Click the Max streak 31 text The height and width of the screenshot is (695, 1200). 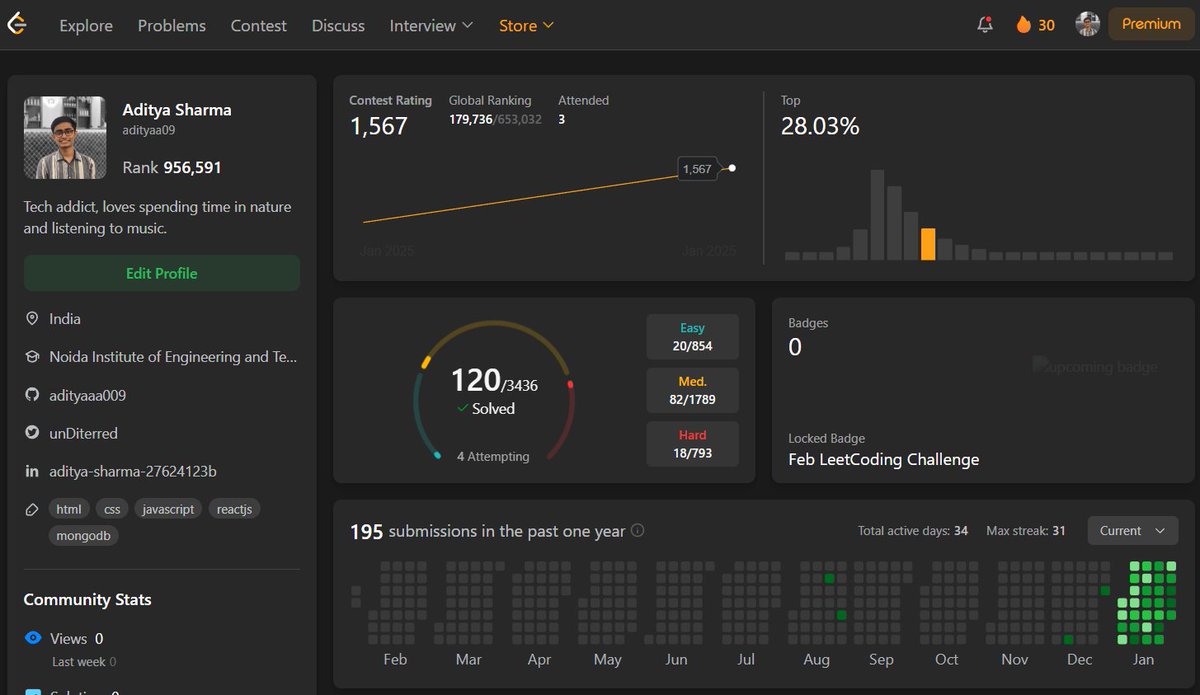pyautogui.click(x=1026, y=531)
